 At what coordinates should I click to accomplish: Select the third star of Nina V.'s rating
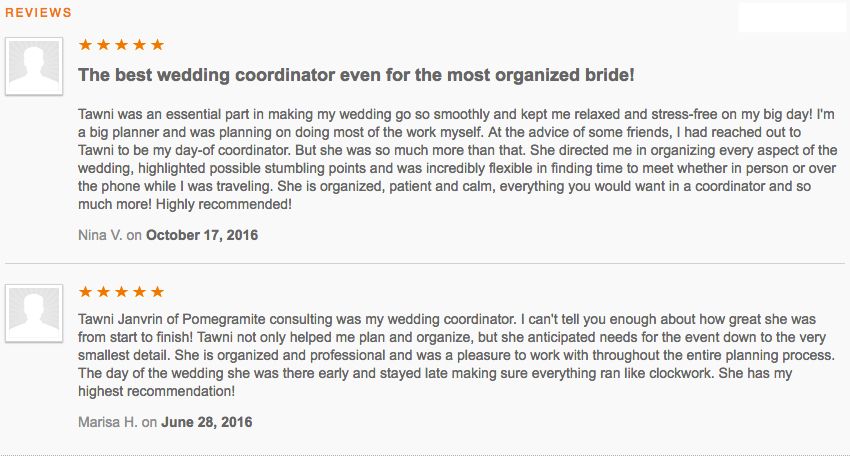(121, 44)
